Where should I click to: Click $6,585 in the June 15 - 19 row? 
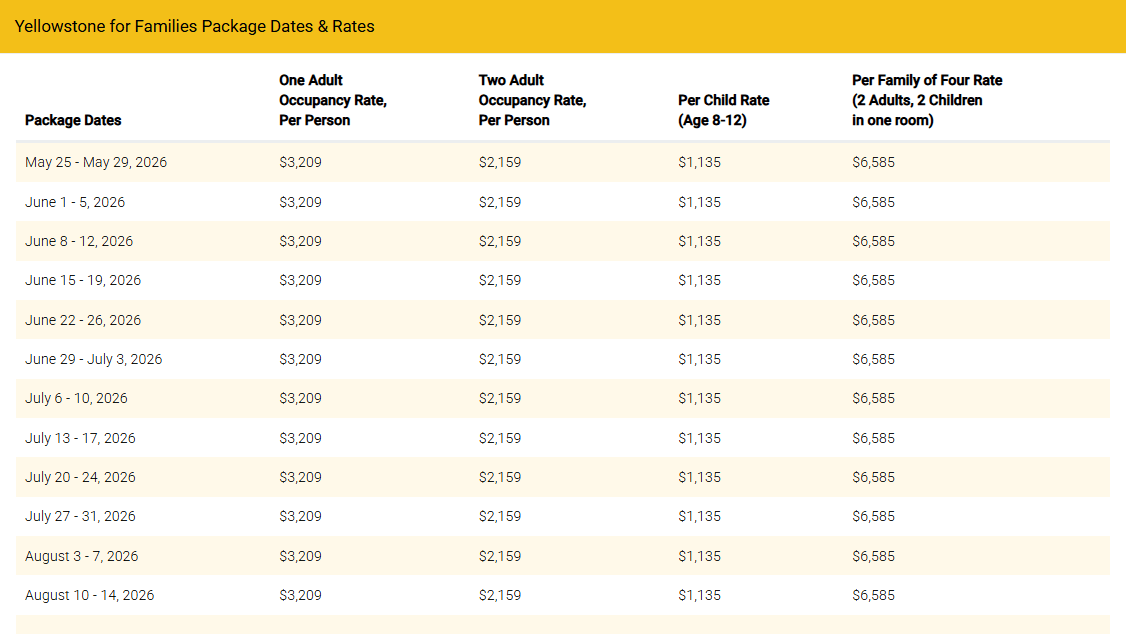[873, 280]
